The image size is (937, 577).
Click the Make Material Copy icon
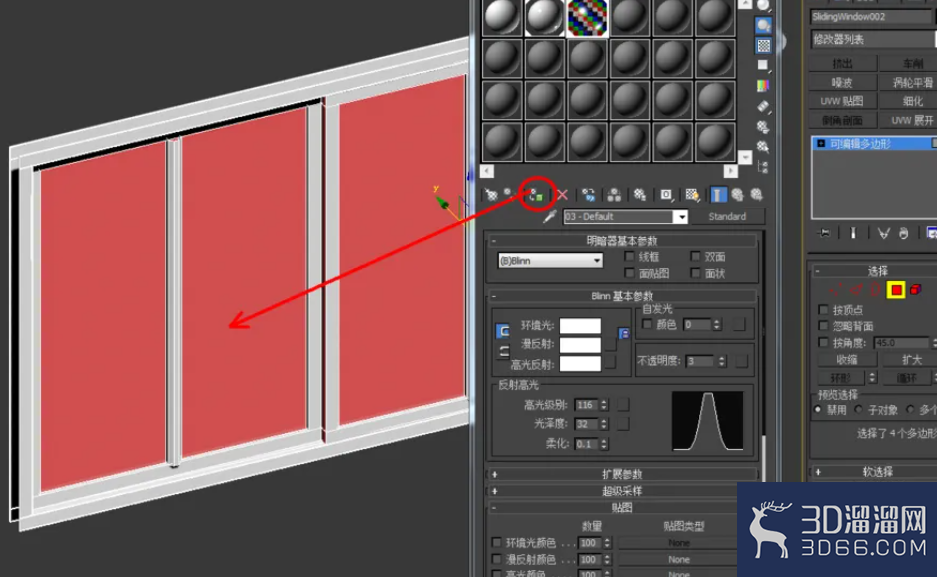click(x=589, y=195)
